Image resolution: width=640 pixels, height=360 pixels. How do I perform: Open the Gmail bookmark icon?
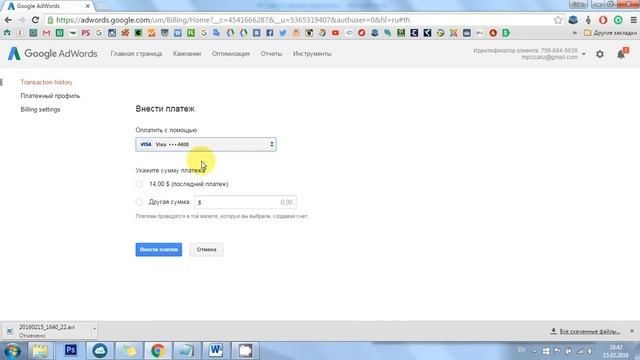tap(46, 33)
